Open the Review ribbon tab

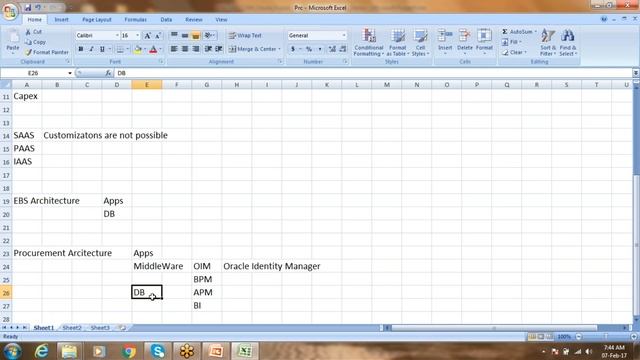click(193, 20)
